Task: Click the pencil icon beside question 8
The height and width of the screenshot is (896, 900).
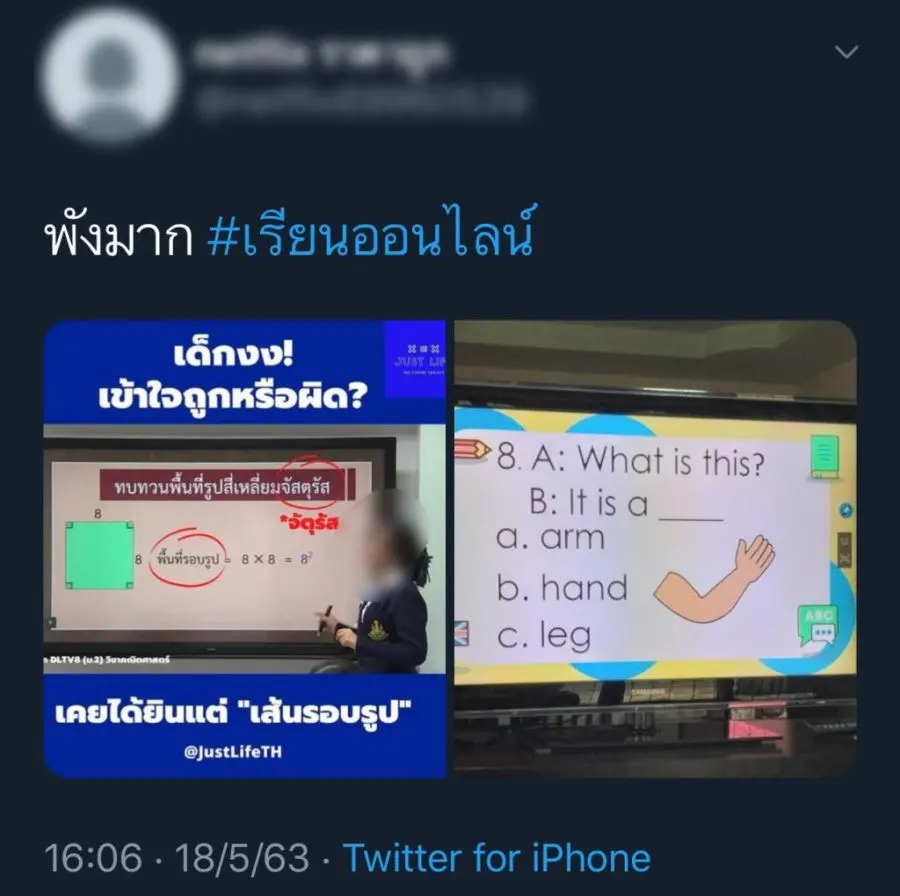Action: click(473, 450)
